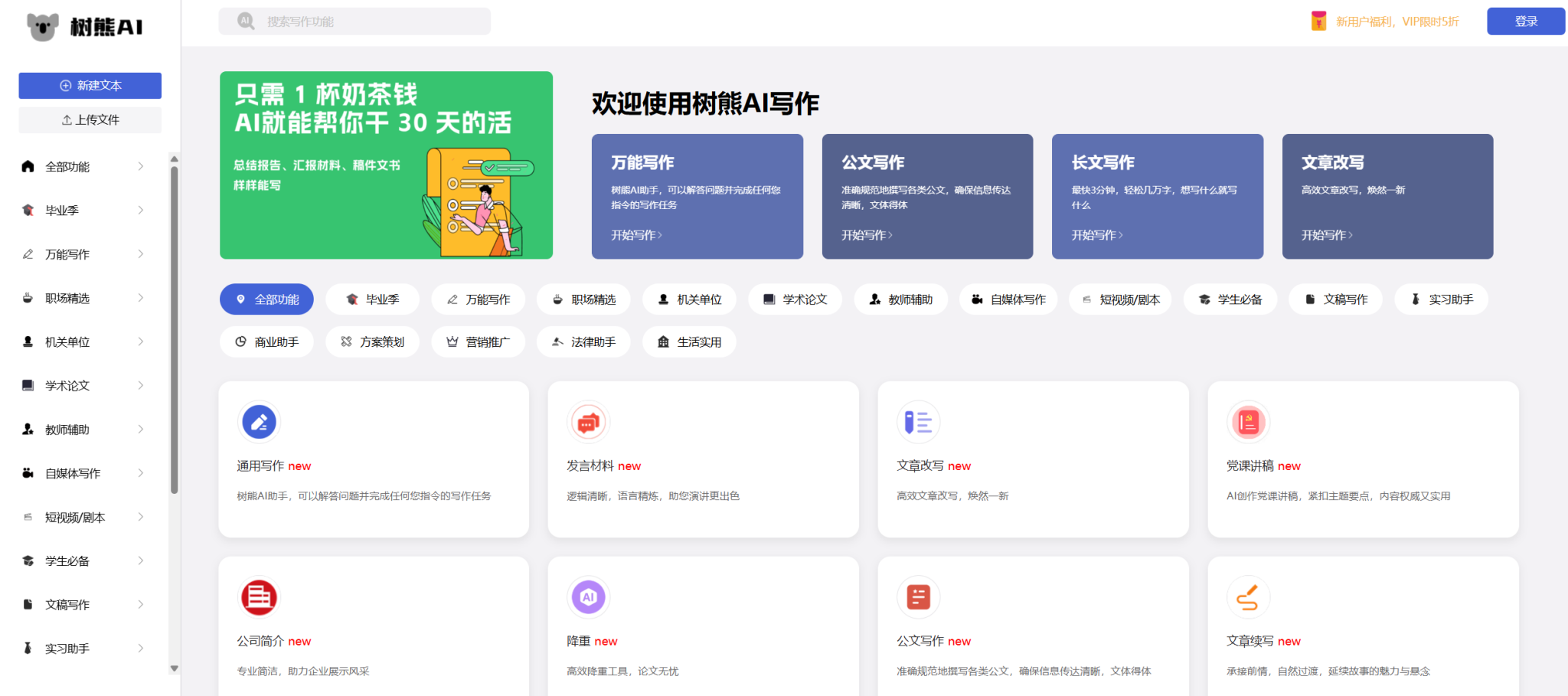Open the 党课讲稿 red book icon
This screenshot has height=696, width=1568.
pyautogui.click(x=1248, y=422)
